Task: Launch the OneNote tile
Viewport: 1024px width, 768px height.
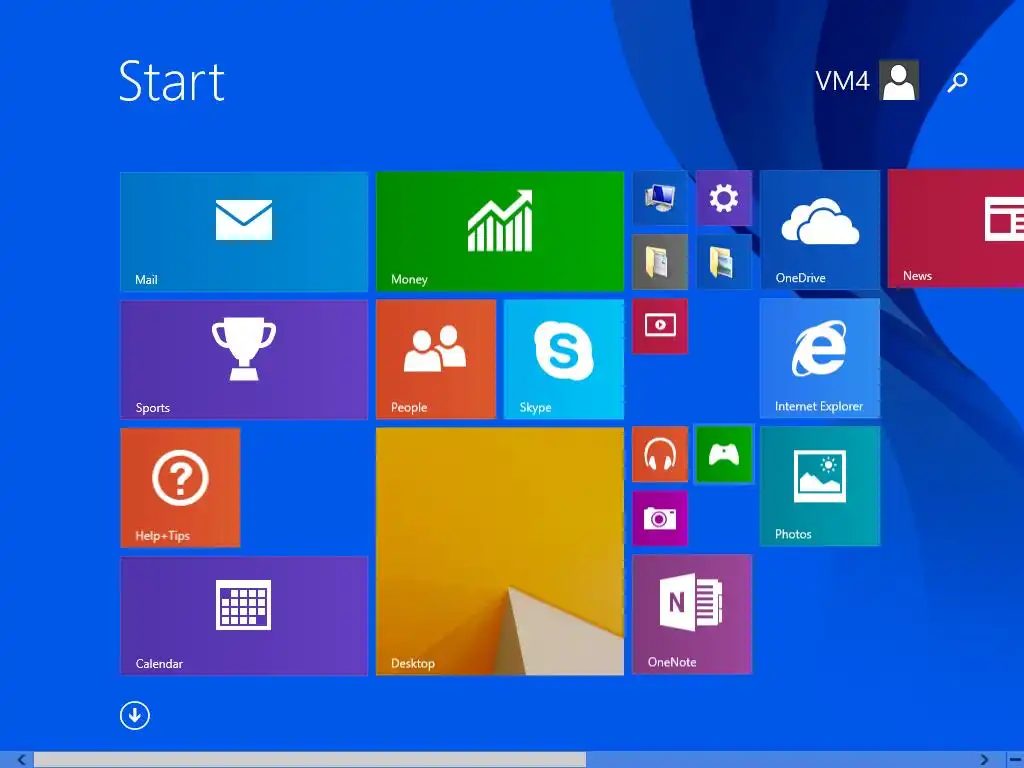Action: click(692, 614)
